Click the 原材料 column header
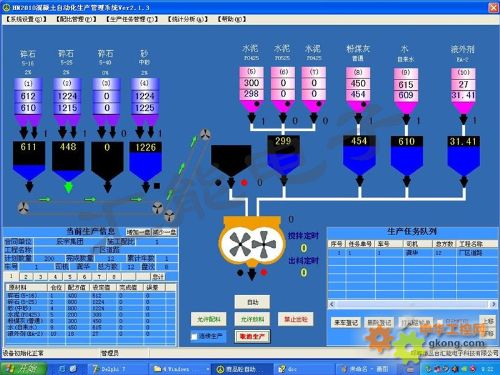This screenshot has width=500, height=375. (x=27, y=287)
